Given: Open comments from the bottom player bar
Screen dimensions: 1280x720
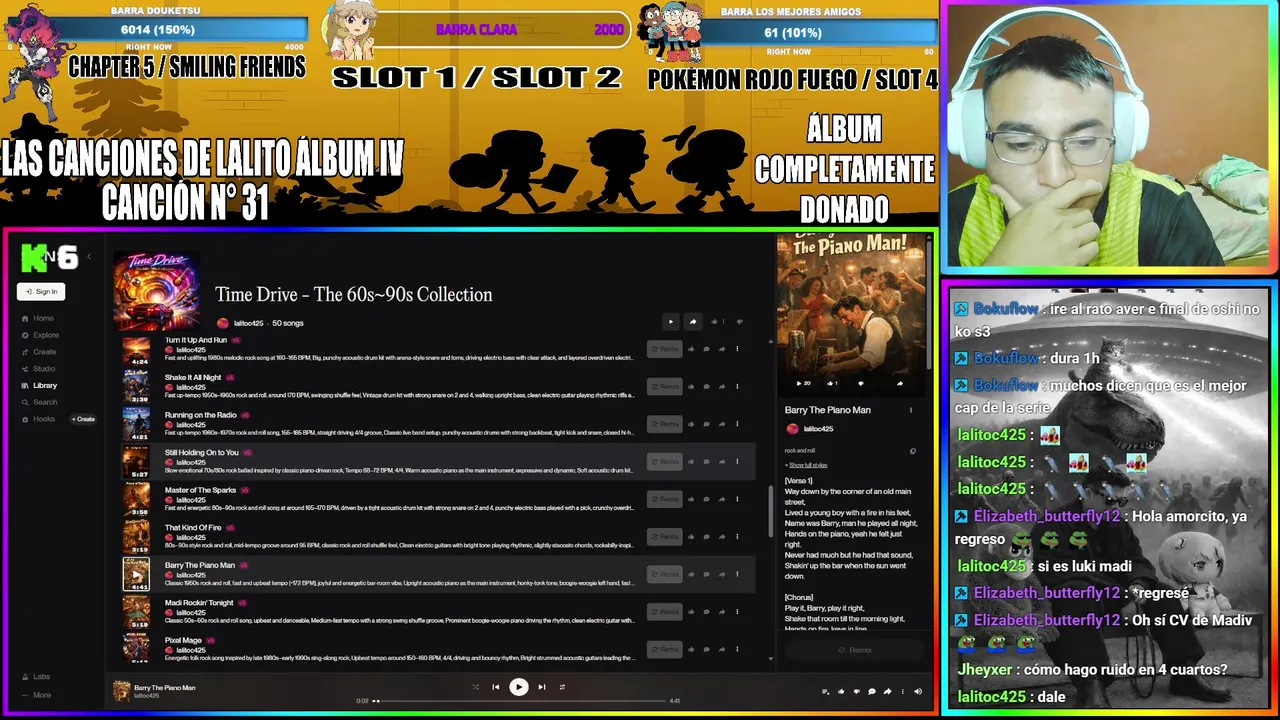Looking at the screenshot, I should coord(872,691).
